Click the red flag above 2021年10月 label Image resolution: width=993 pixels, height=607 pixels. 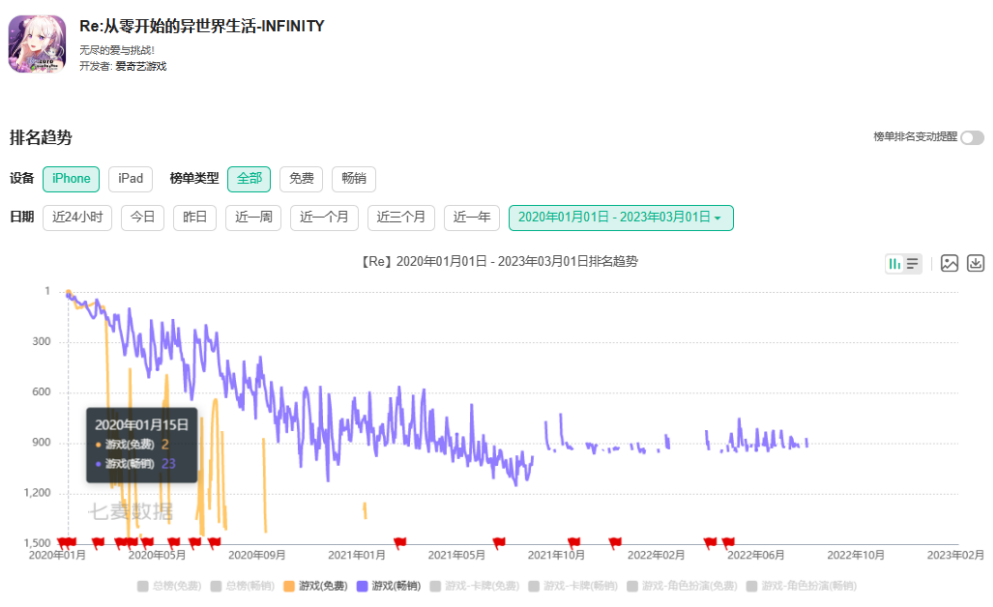pos(574,542)
